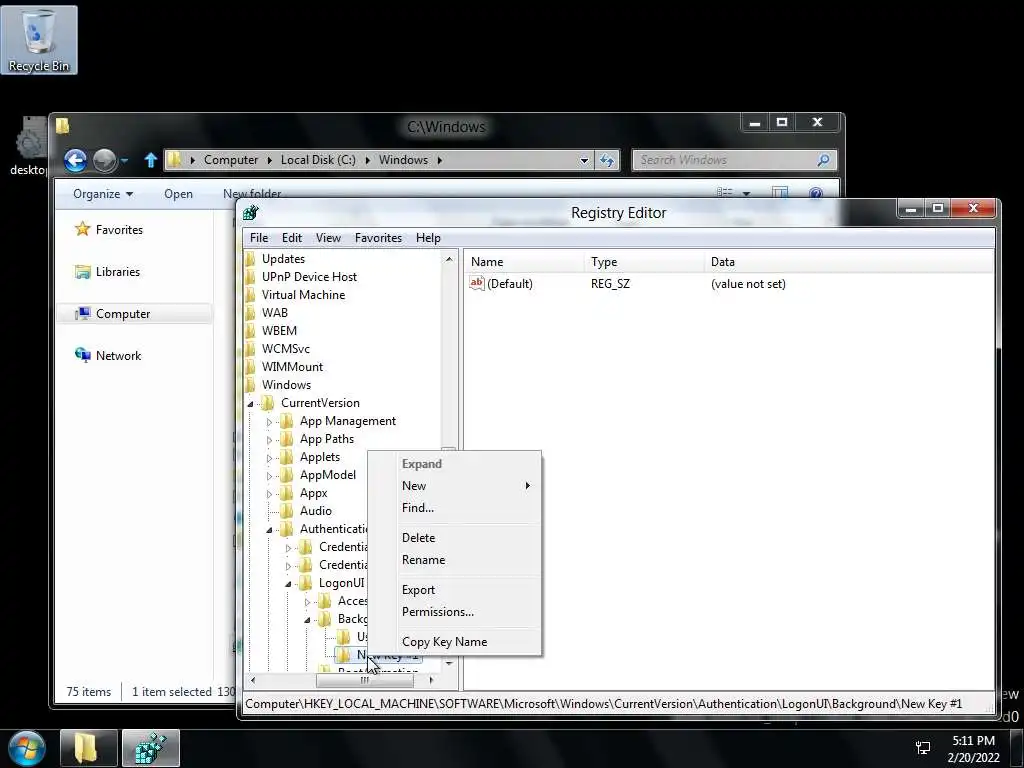Click the folder icon of CurrentVersion key
This screenshot has height=768, width=1024.
(x=268, y=403)
